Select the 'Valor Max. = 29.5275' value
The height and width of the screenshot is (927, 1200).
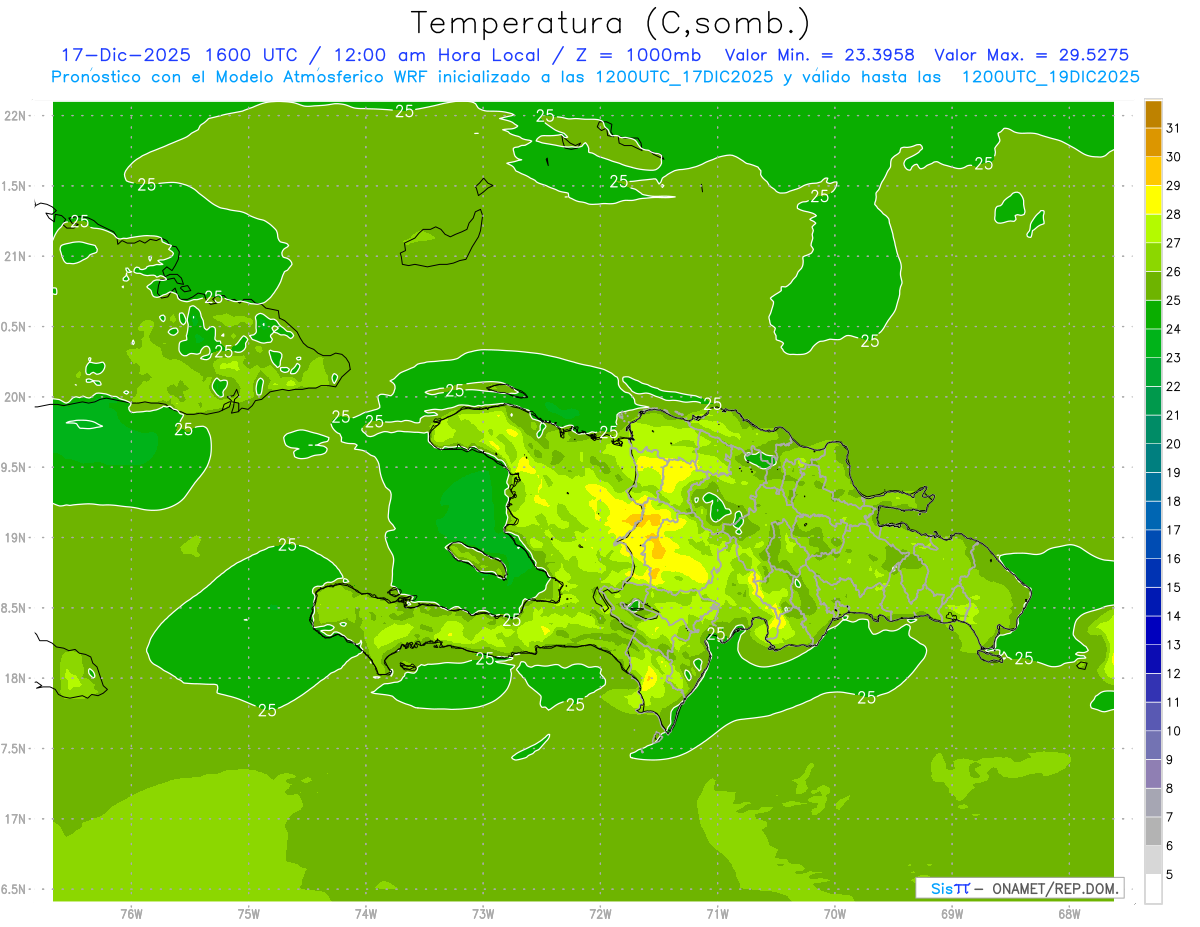point(1032,55)
